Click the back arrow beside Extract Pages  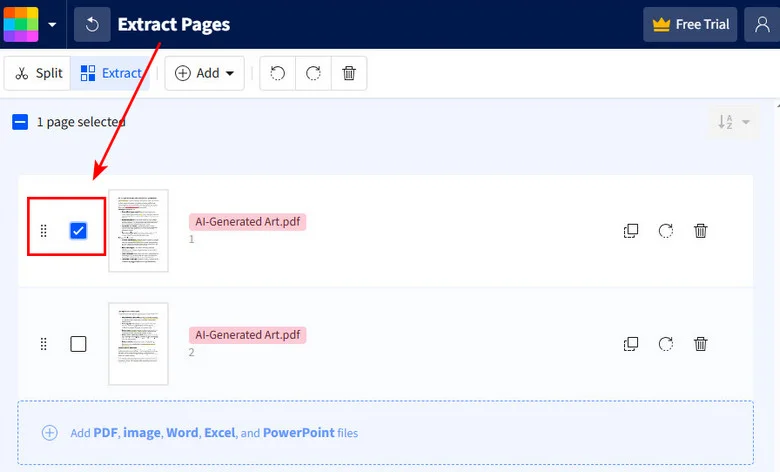92,24
